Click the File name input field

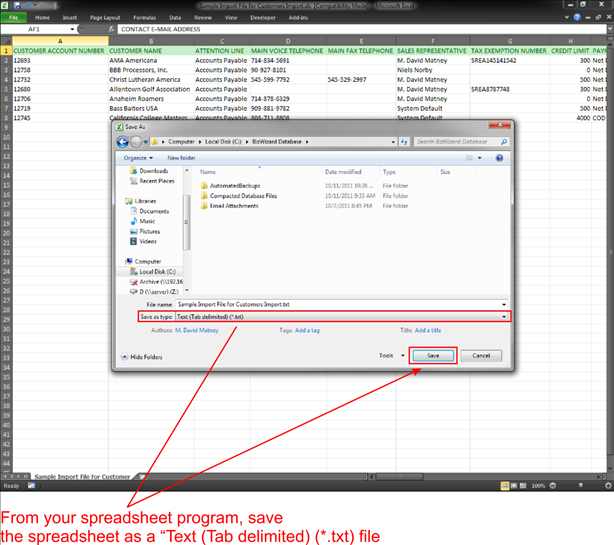point(338,304)
